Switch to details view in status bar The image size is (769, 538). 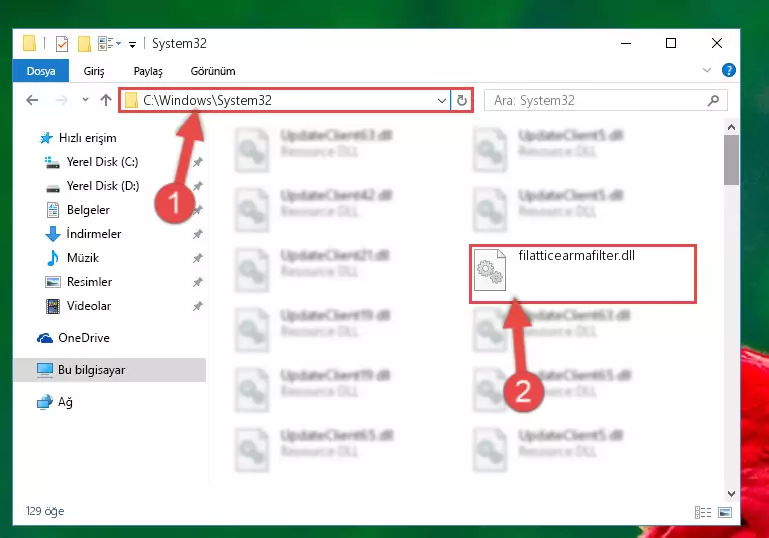coord(703,512)
